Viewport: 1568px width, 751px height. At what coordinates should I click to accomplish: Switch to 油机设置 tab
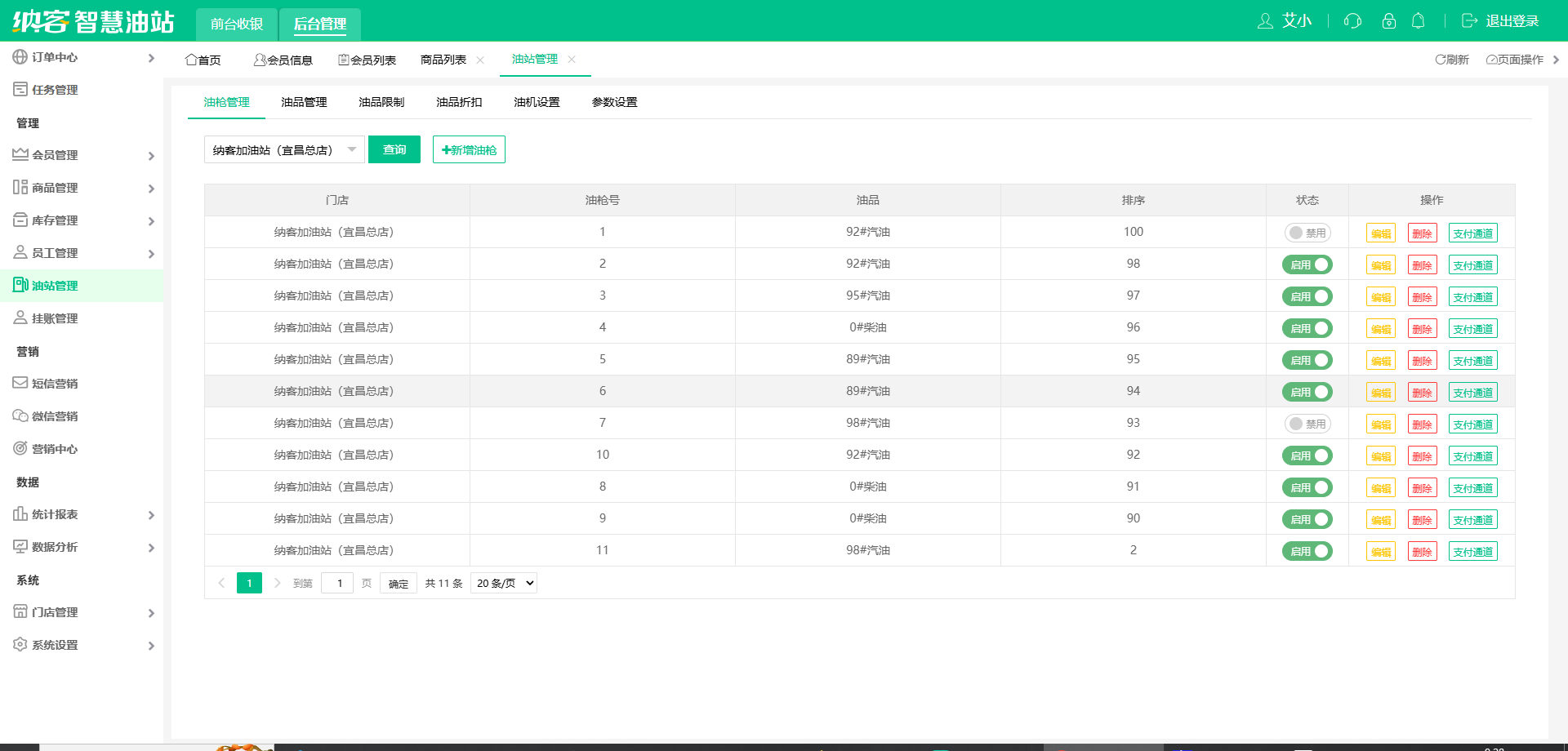537,102
